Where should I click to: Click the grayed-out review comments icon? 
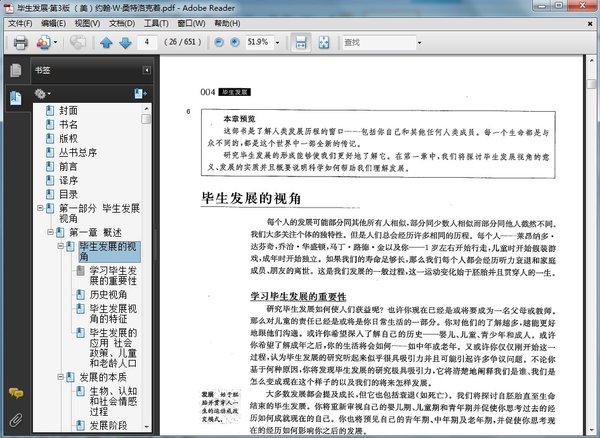(x=78, y=42)
